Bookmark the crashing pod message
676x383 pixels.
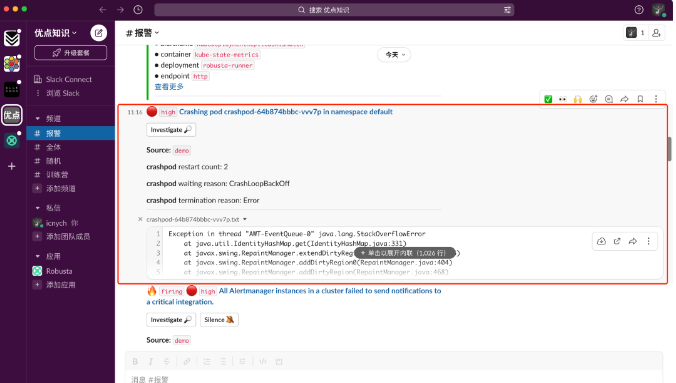pos(640,99)
